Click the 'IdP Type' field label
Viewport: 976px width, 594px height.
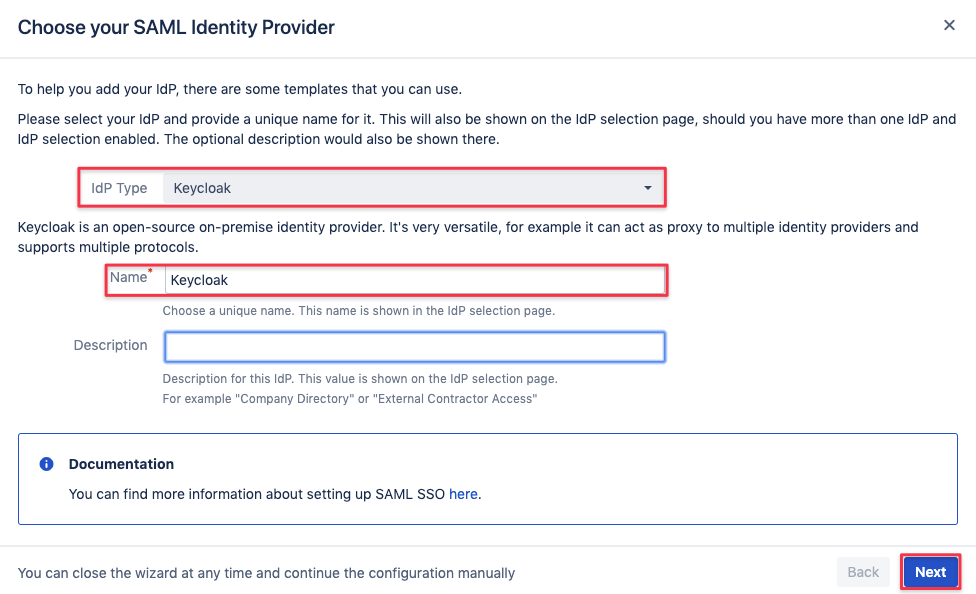(119, 188)
